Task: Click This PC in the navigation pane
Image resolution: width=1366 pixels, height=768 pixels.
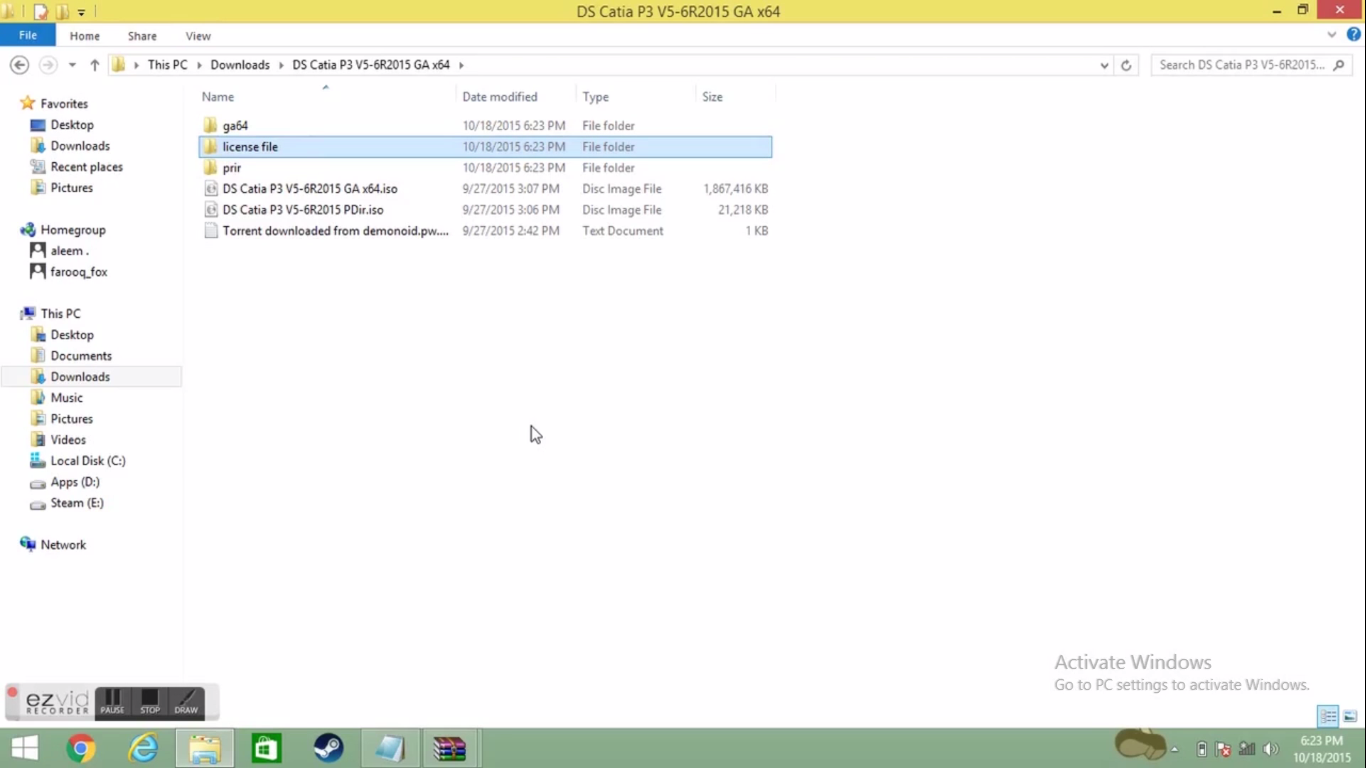Action: click(60, 314)
